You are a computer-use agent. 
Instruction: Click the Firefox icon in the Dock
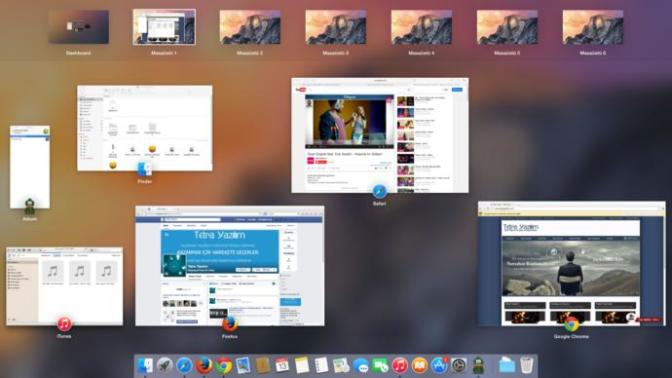(204, 366)
